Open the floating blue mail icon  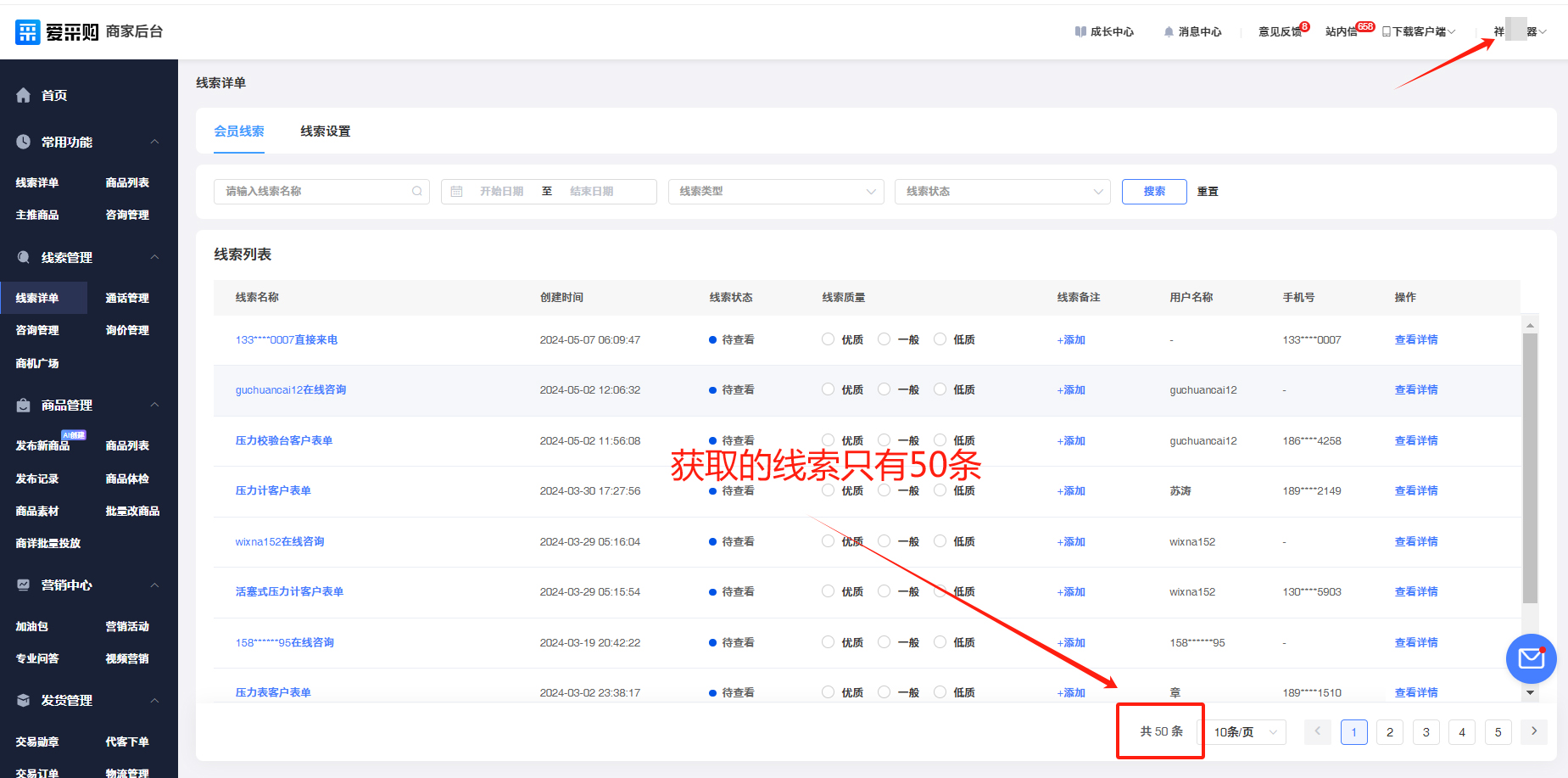tap(1531, 658)
